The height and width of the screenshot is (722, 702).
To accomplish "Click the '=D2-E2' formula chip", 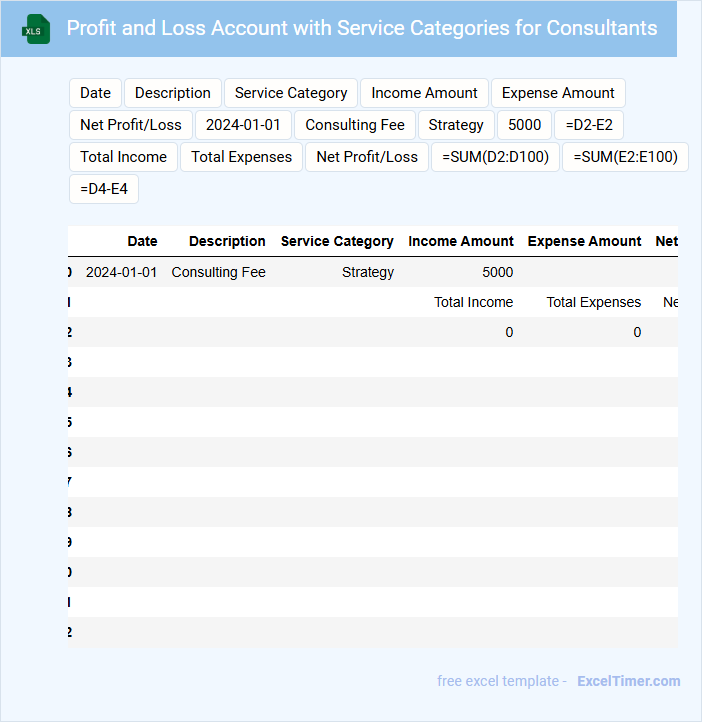I will click(x=589, y=125).
